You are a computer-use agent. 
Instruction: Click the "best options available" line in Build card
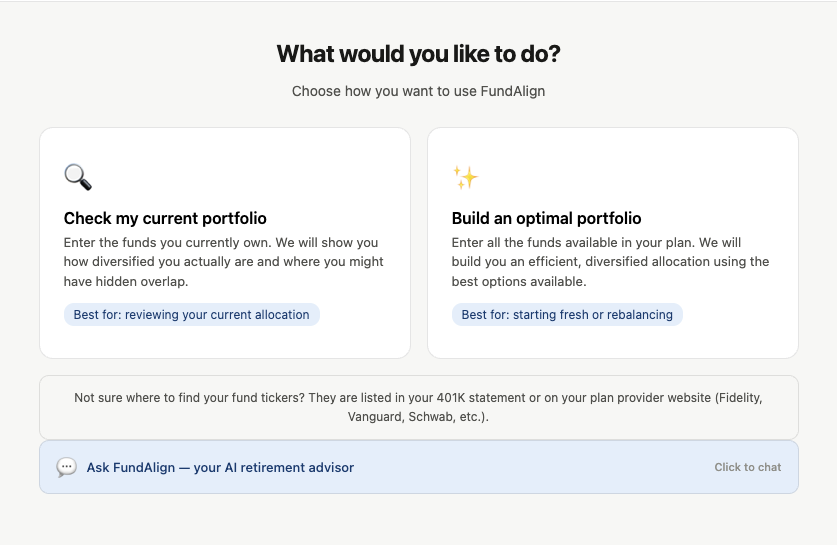click(518, 282)
